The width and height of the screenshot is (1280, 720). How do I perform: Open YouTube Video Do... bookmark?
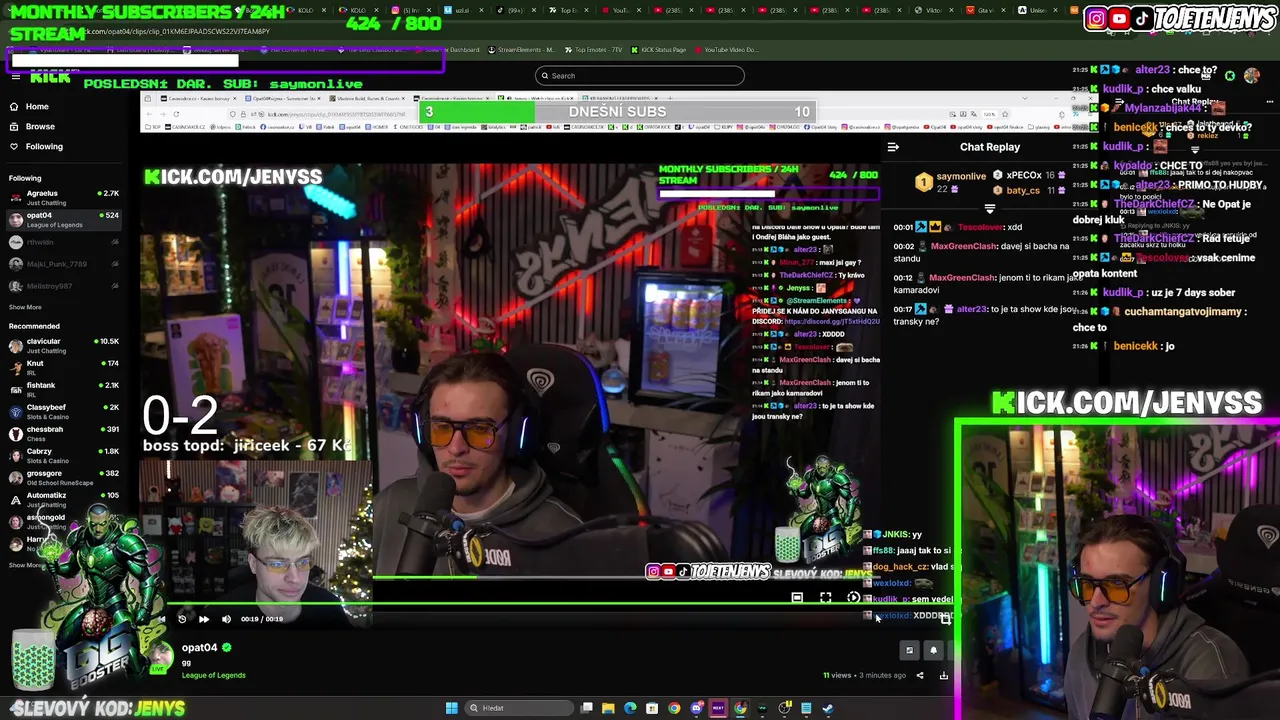tap(725, 50)
